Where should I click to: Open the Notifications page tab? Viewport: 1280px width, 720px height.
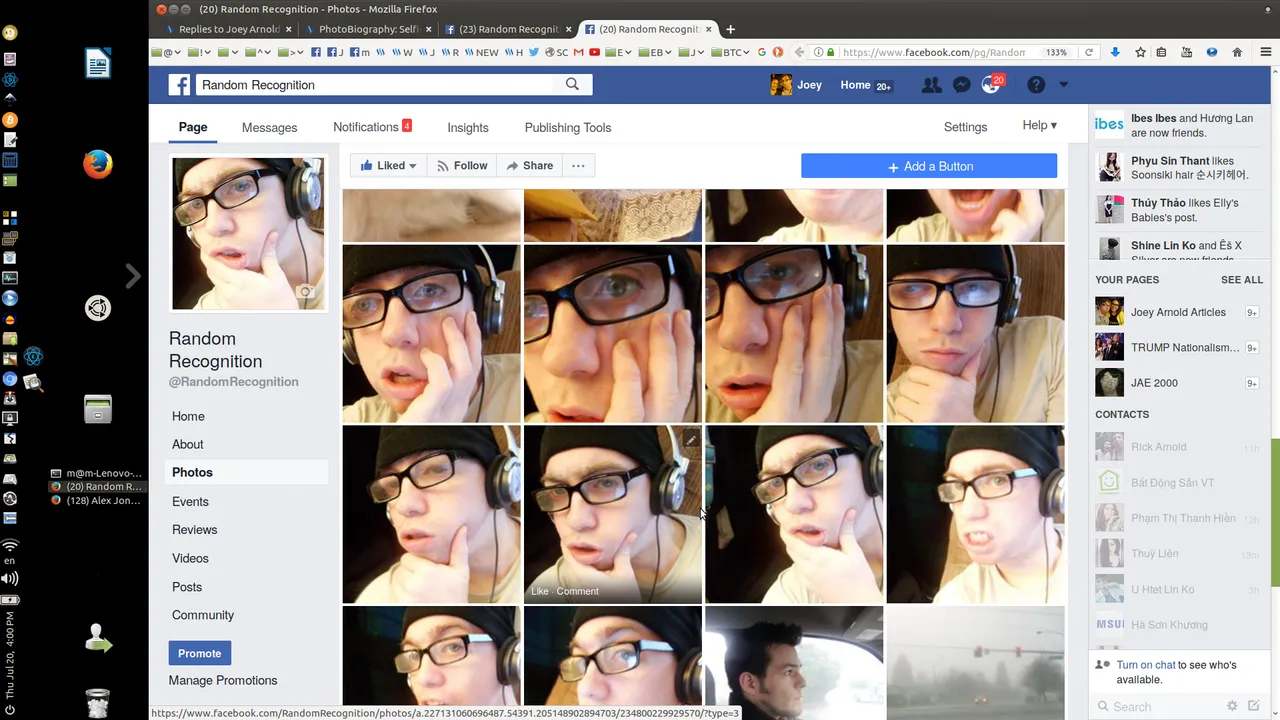tap(372, 127)
